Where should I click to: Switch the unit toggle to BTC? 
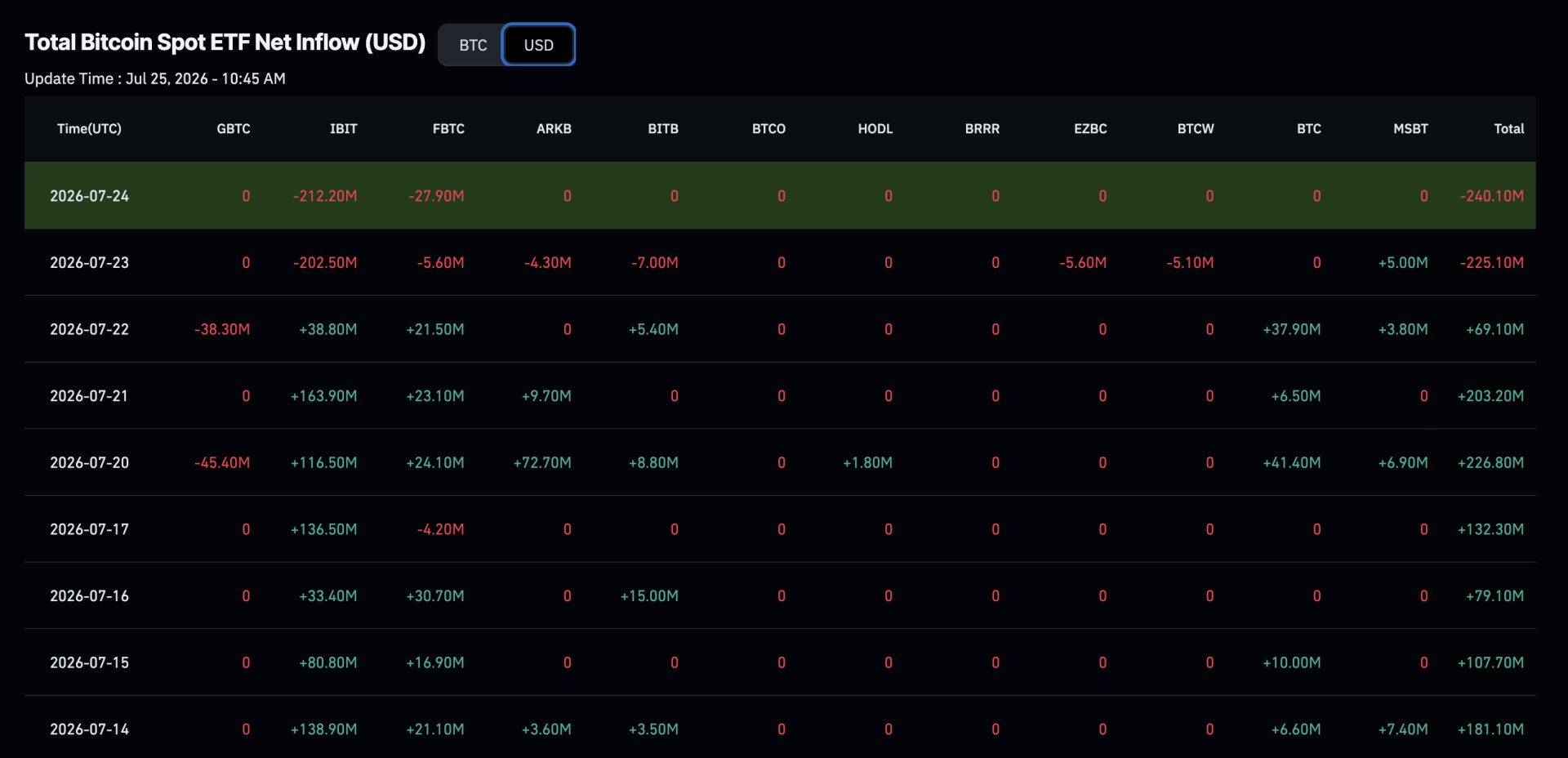473,45
